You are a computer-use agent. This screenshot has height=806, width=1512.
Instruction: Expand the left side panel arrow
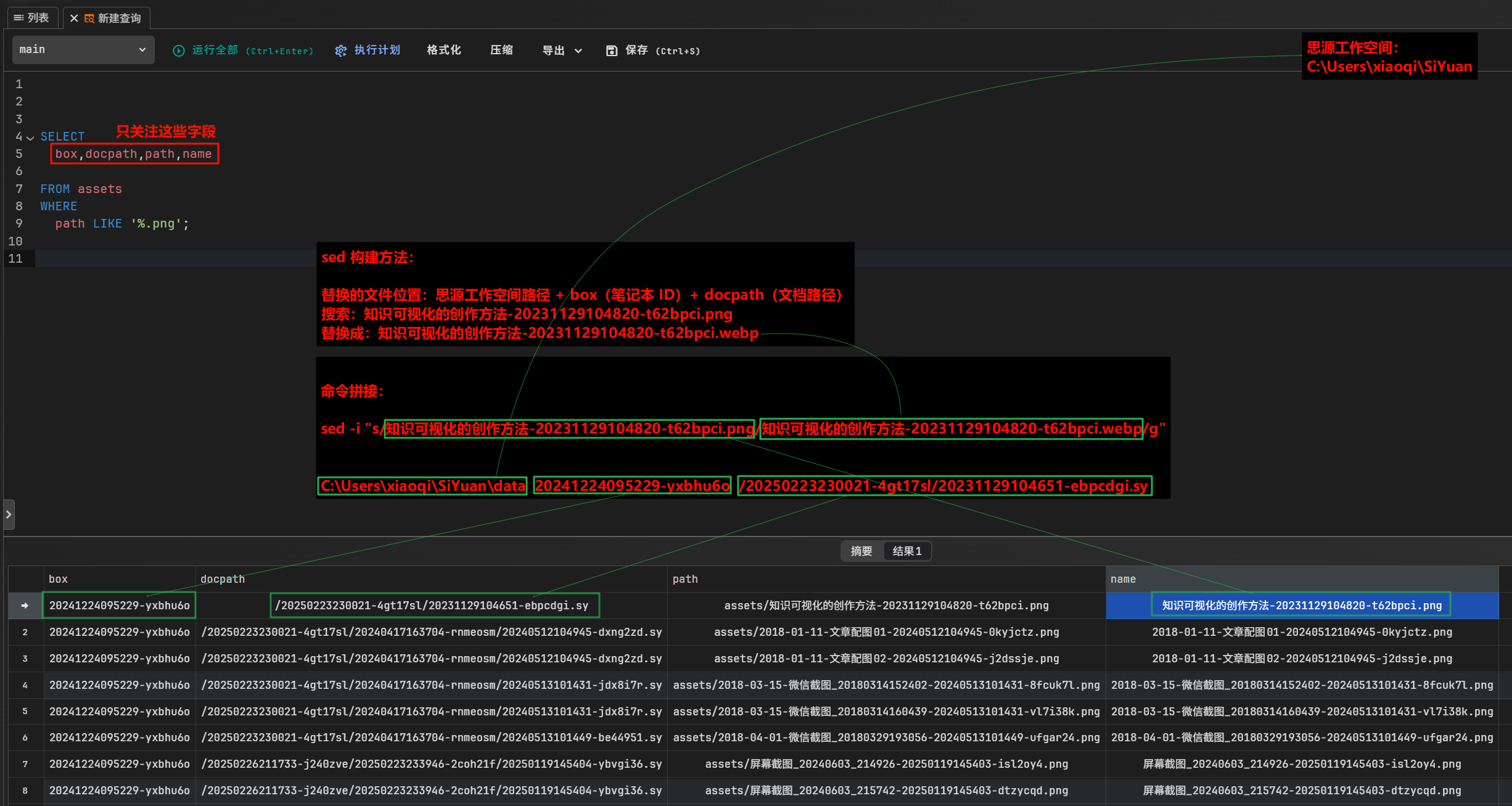(9, 514)
